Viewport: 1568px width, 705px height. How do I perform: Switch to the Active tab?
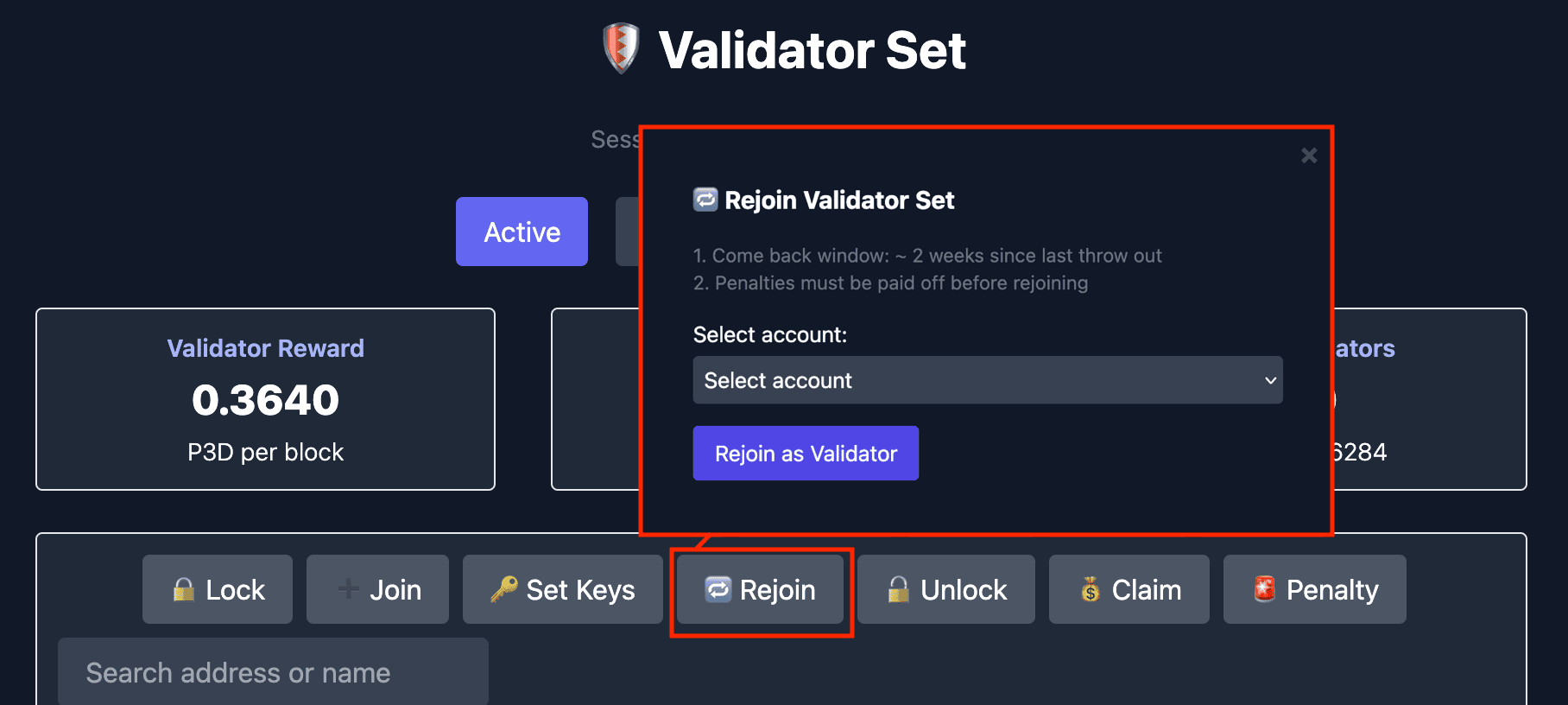[522, 232]
